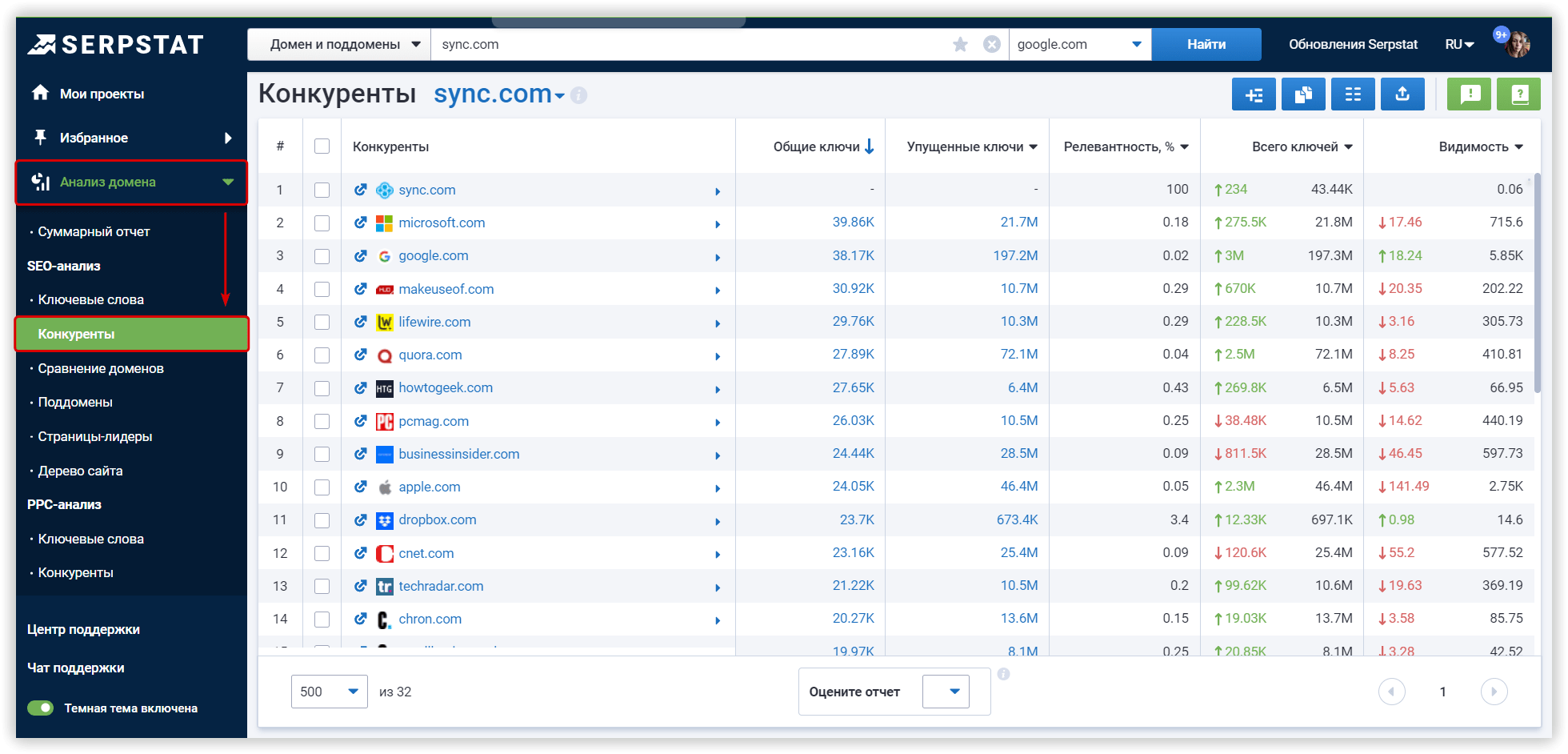Click the Найти search button

click(x=1206, y=44)
